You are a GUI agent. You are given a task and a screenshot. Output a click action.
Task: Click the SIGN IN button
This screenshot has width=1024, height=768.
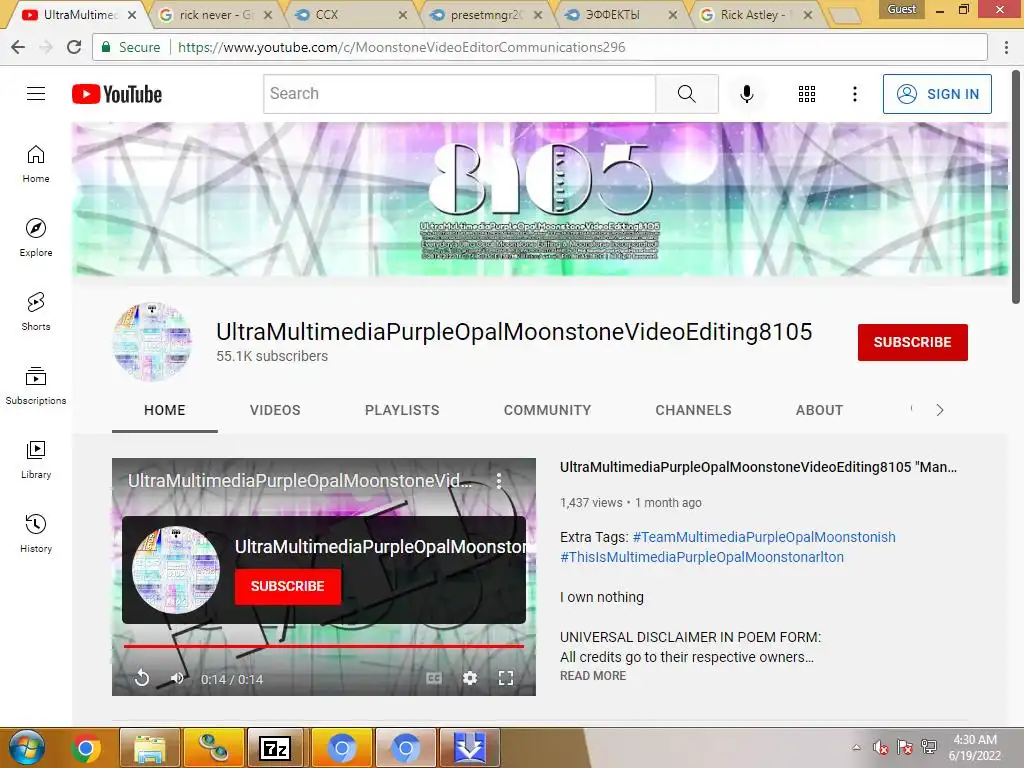(937, 94)
